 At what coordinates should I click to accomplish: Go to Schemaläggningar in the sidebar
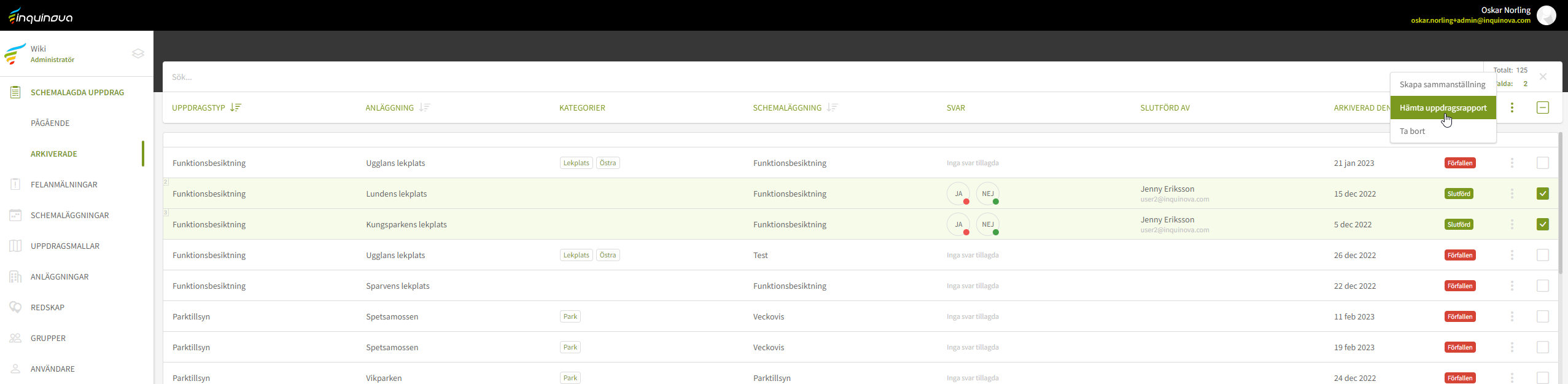pos(69,215)
